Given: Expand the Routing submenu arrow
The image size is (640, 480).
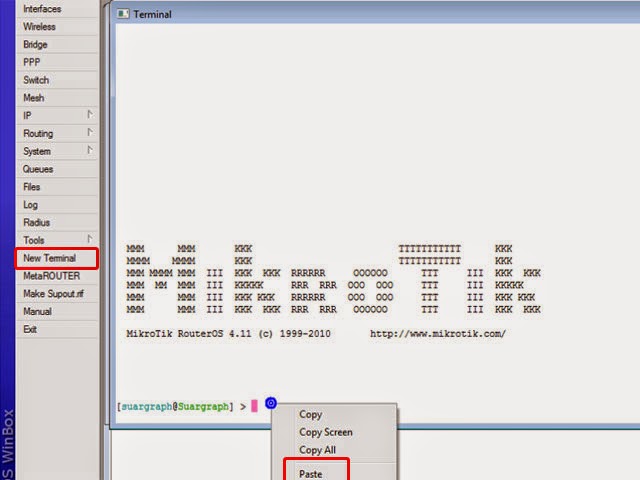Looking at the screenshot, I should tap(90, 133).
